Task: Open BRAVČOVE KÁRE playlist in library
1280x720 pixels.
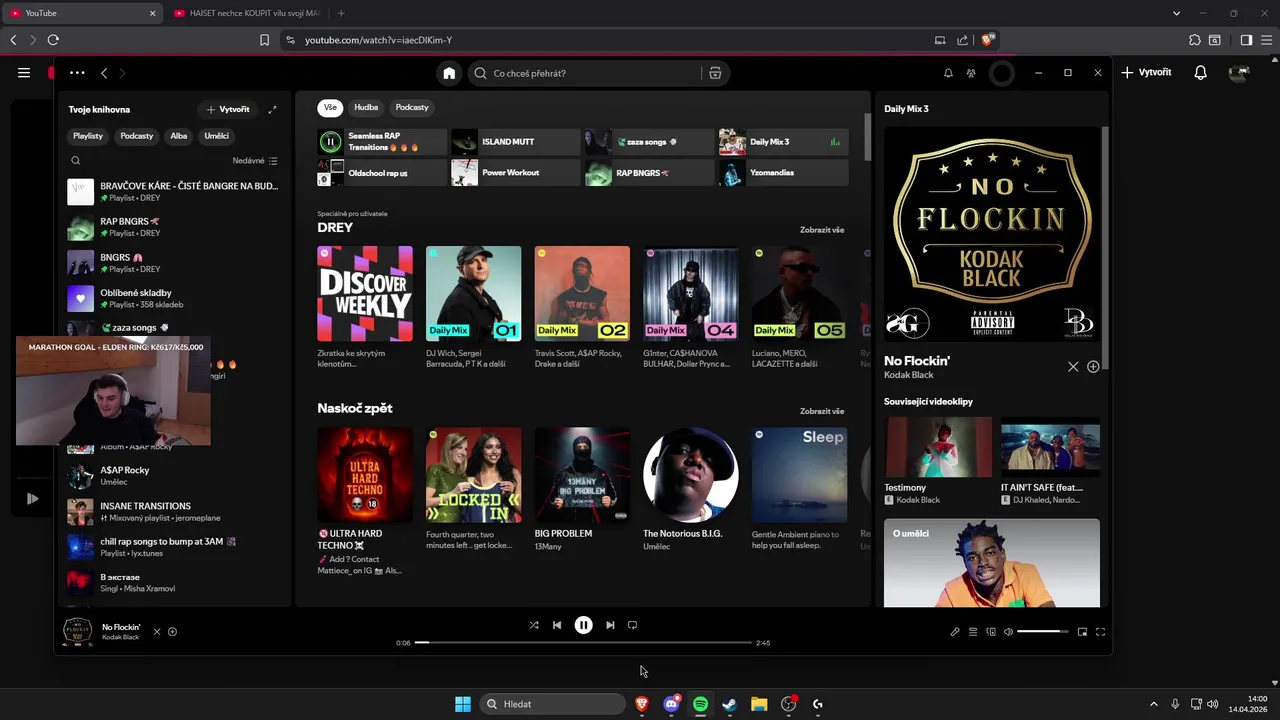Action: click(174, 191)
